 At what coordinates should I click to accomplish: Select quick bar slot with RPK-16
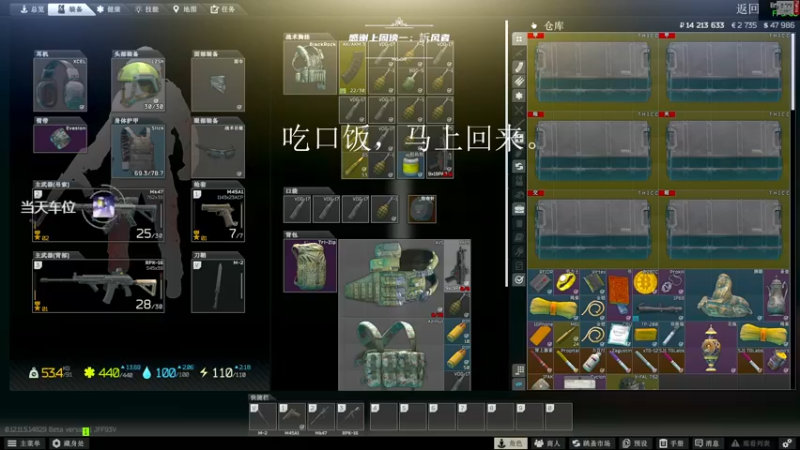coord(351,416)
